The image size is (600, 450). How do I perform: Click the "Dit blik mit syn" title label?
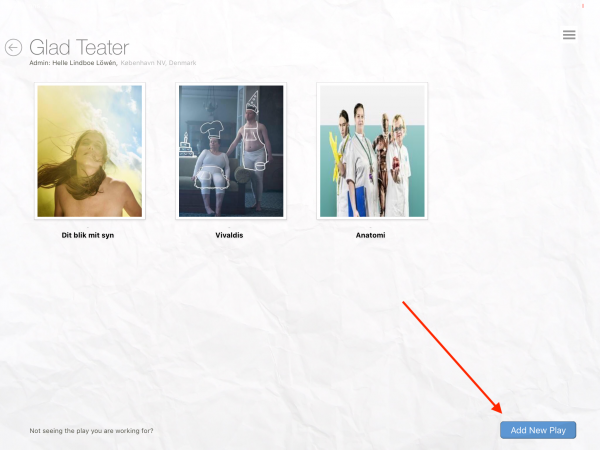point(88,235)
